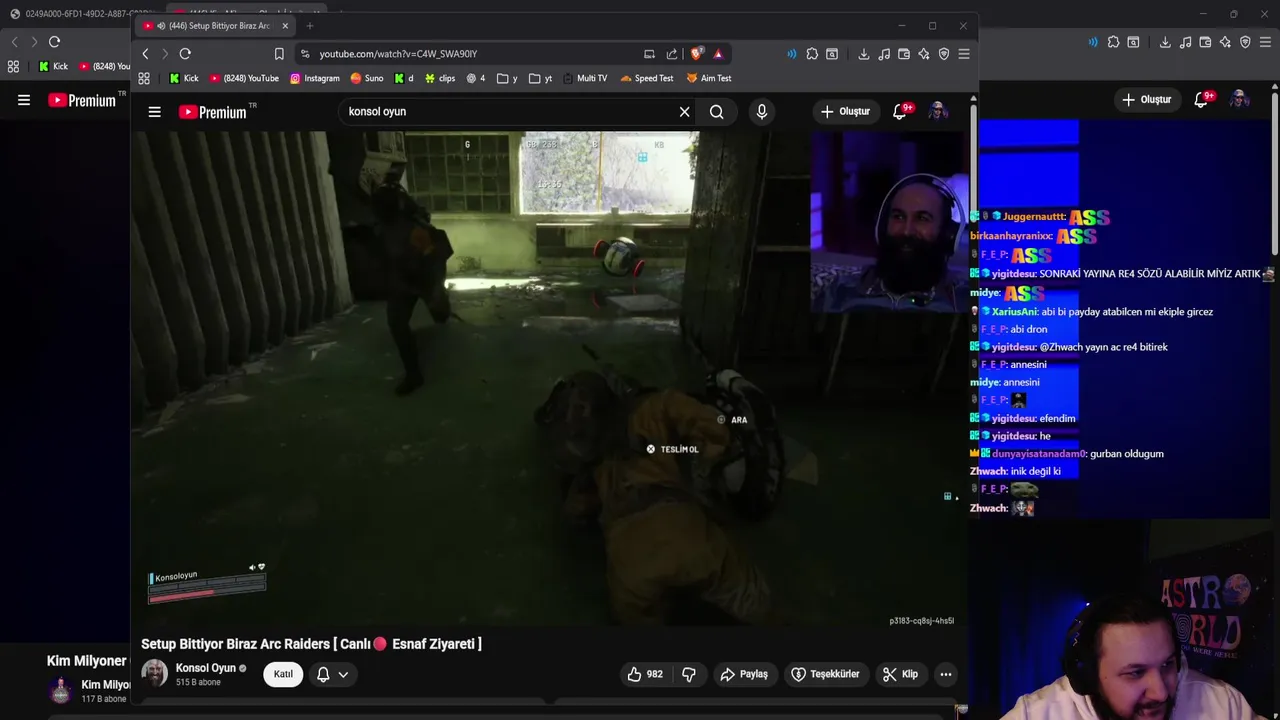Open Konsol Oyun channel name link
Image resolution: width=1280 pixels, height=720 pixels.
[206, 668]
